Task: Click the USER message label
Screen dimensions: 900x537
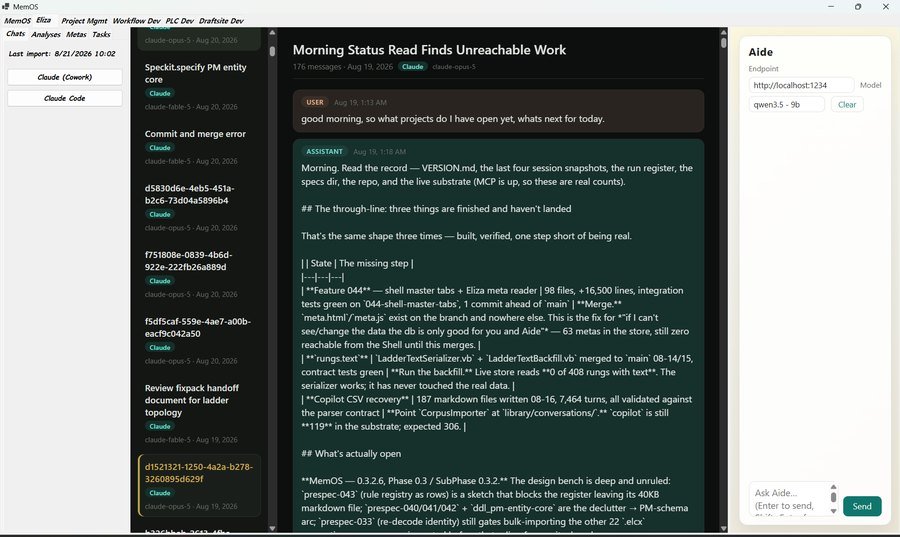Action: coord(315,102)
